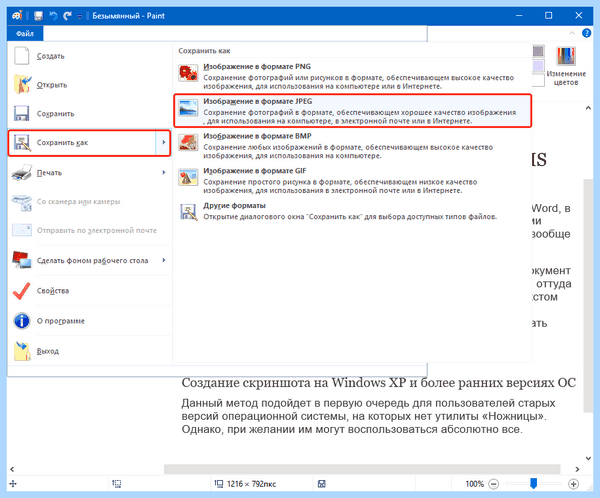Open the Файл tab
The height and width of the screenshot is (498, 600).
25,34
